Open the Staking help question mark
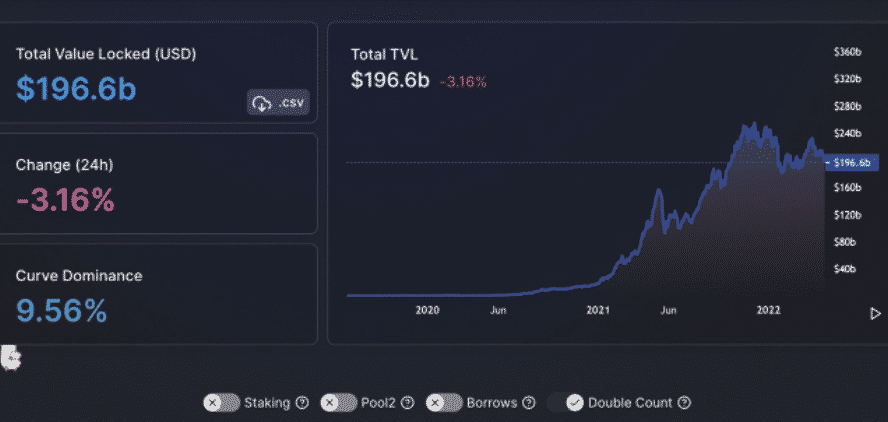This screenshot has width=888, height=422. [x=301, y=403]
